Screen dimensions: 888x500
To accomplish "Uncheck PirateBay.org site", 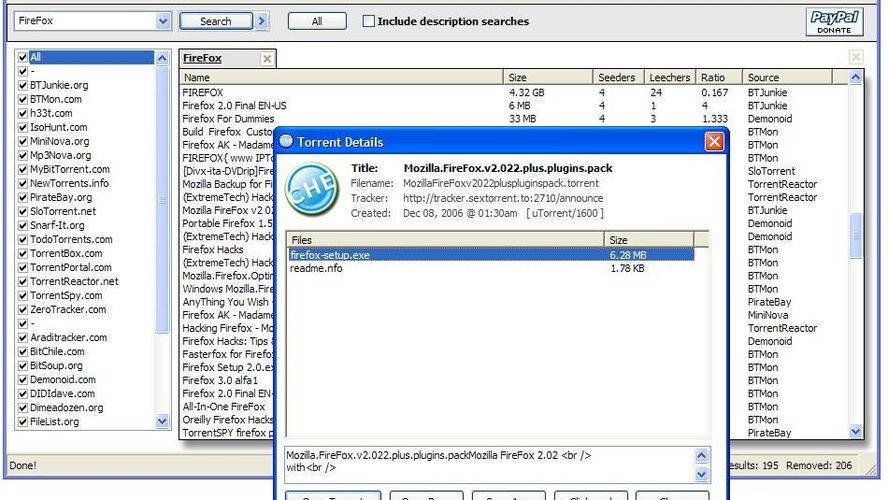I will 23,197.
